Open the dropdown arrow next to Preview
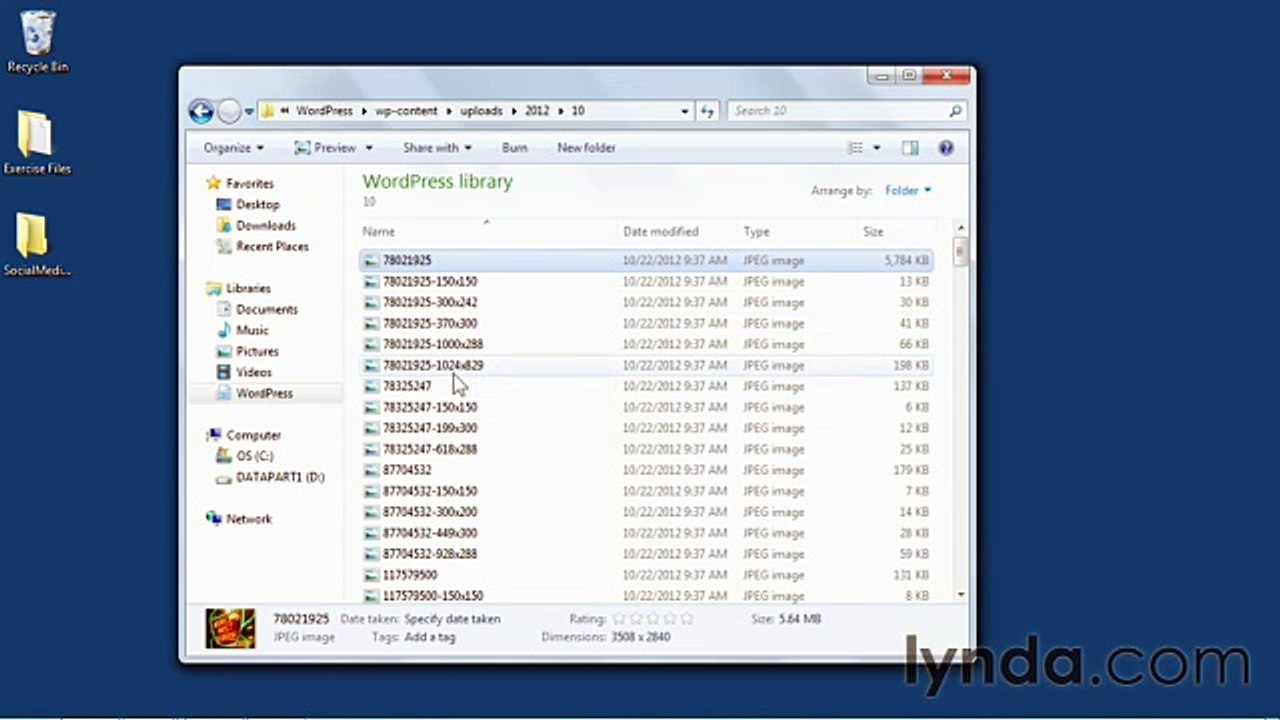The width and height of the screenshot is (1280, 720). point(369,148)
